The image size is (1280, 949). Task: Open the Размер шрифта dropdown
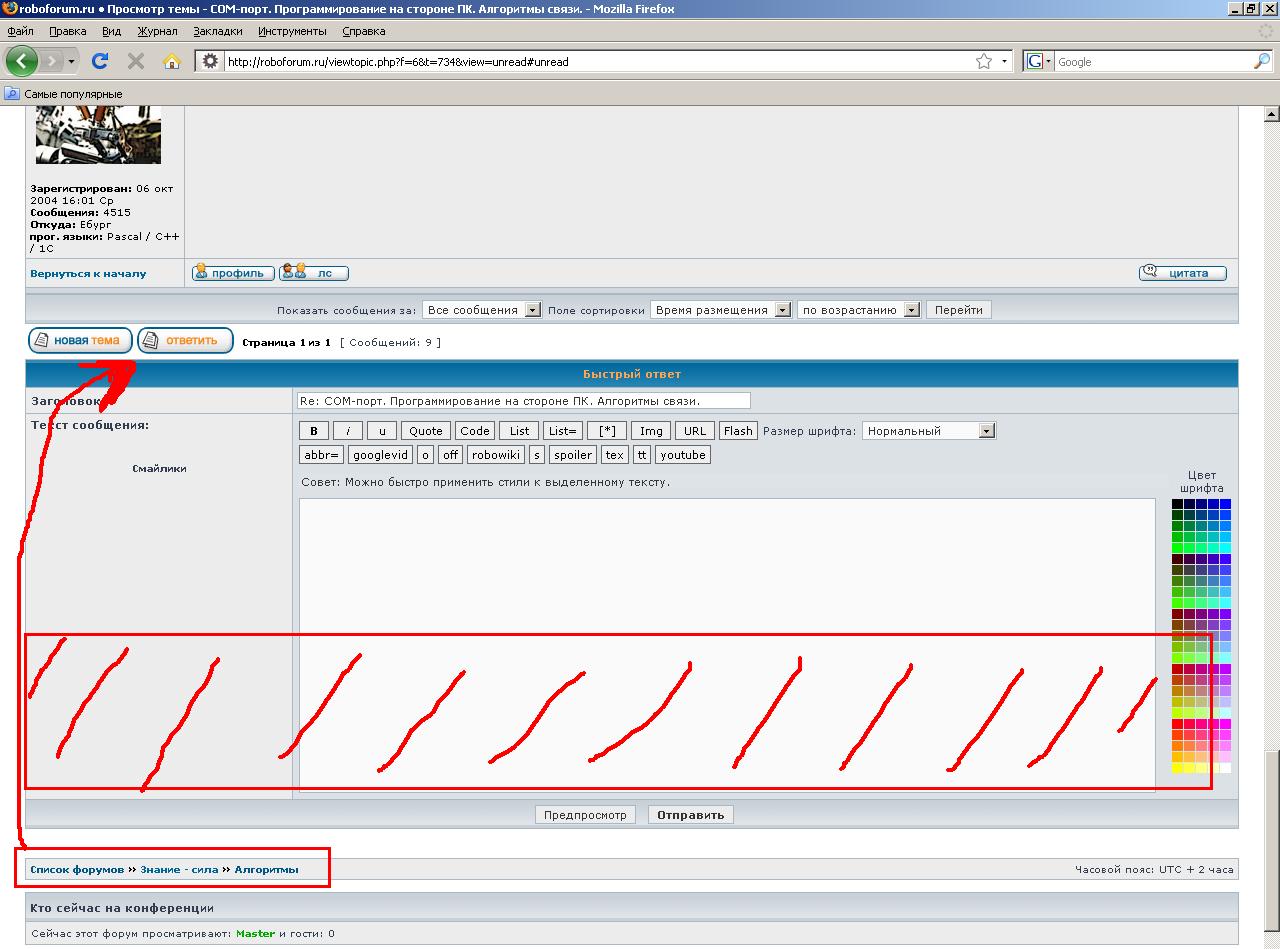(x=929, y=431)
